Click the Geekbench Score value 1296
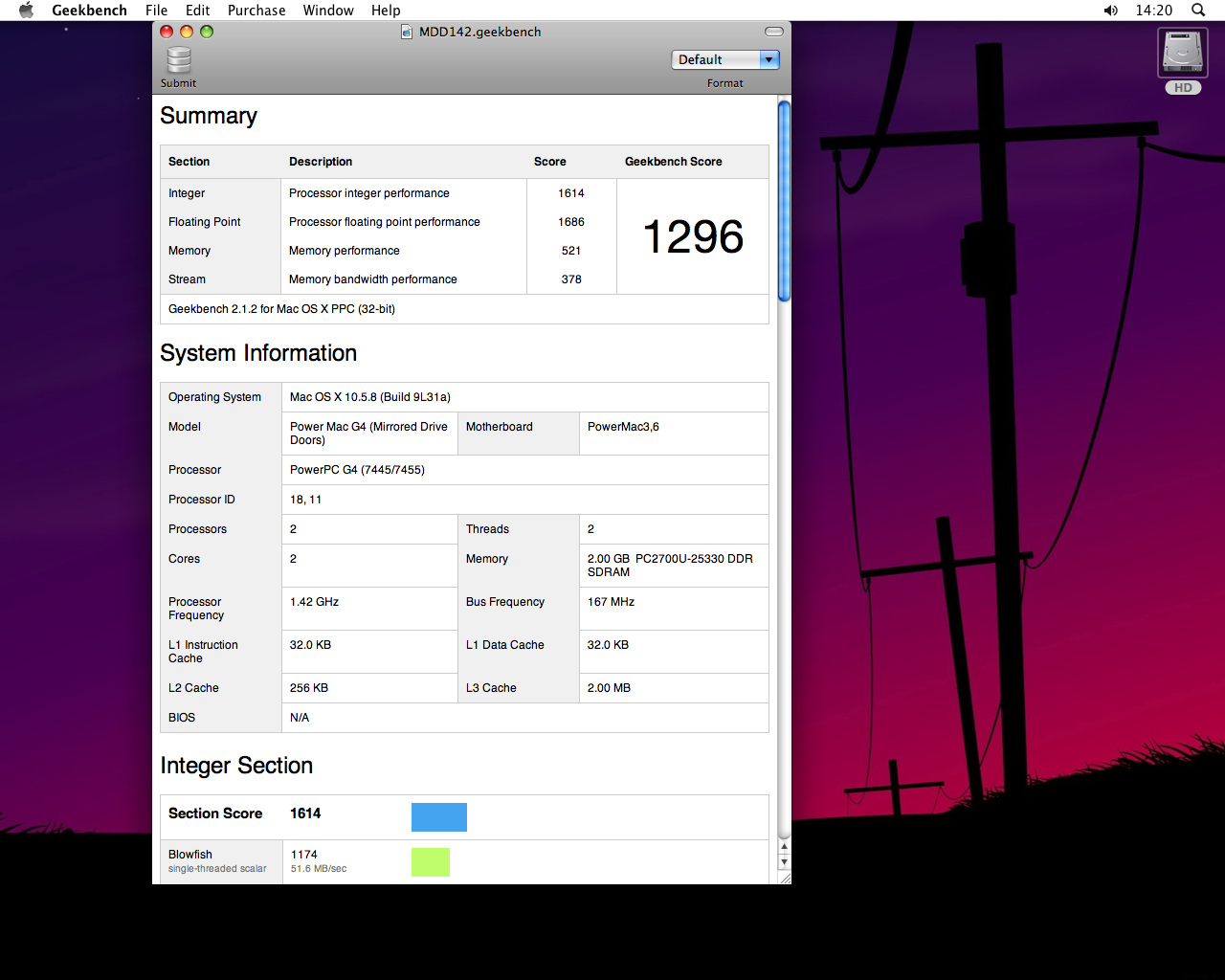 click(x=693, y=236)
